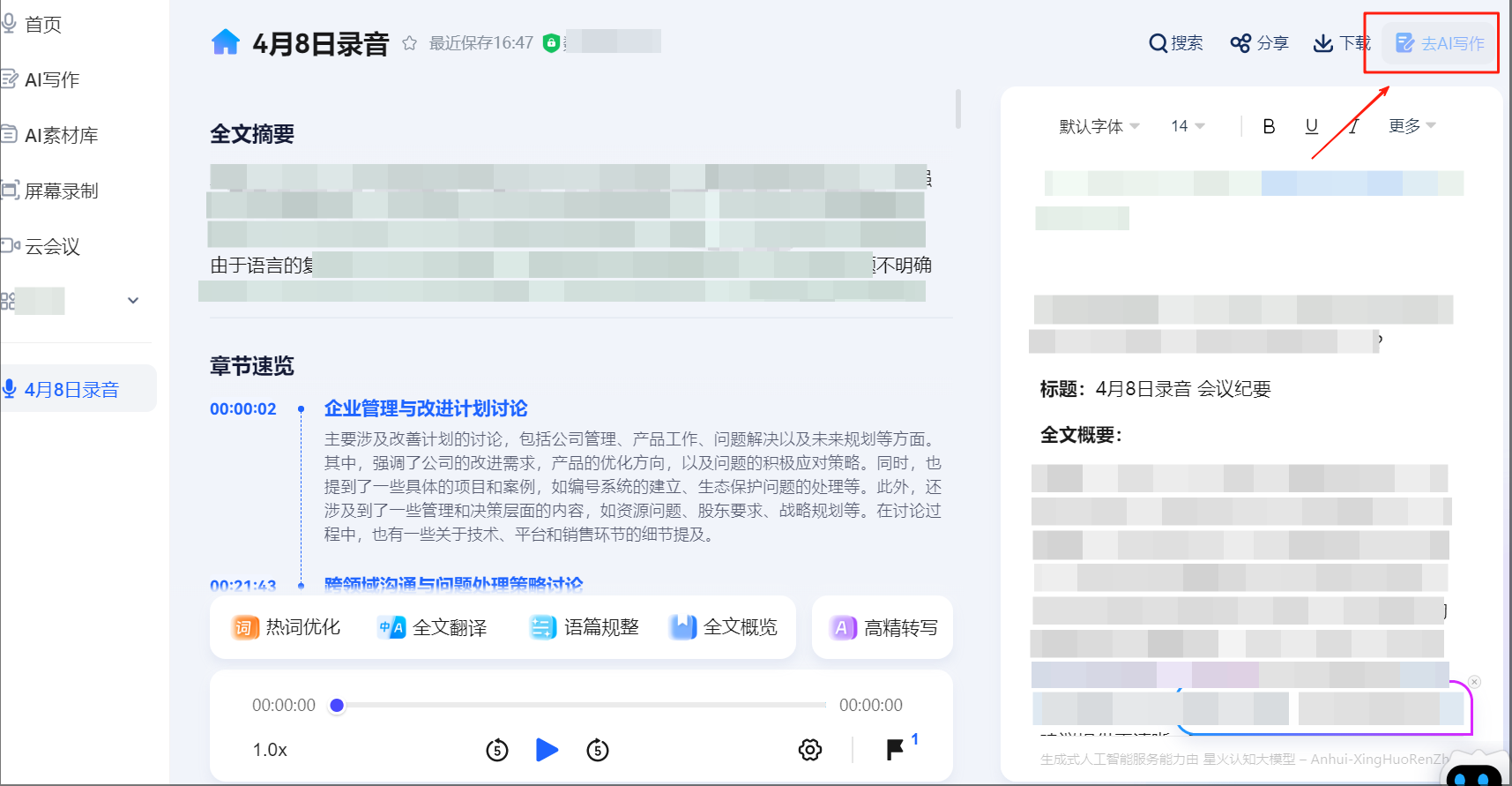1512x786 pixels.
Task: Click the 高精转写 high-accuracy transcription button
Action: pyautogui.click(x=883, y=627)
